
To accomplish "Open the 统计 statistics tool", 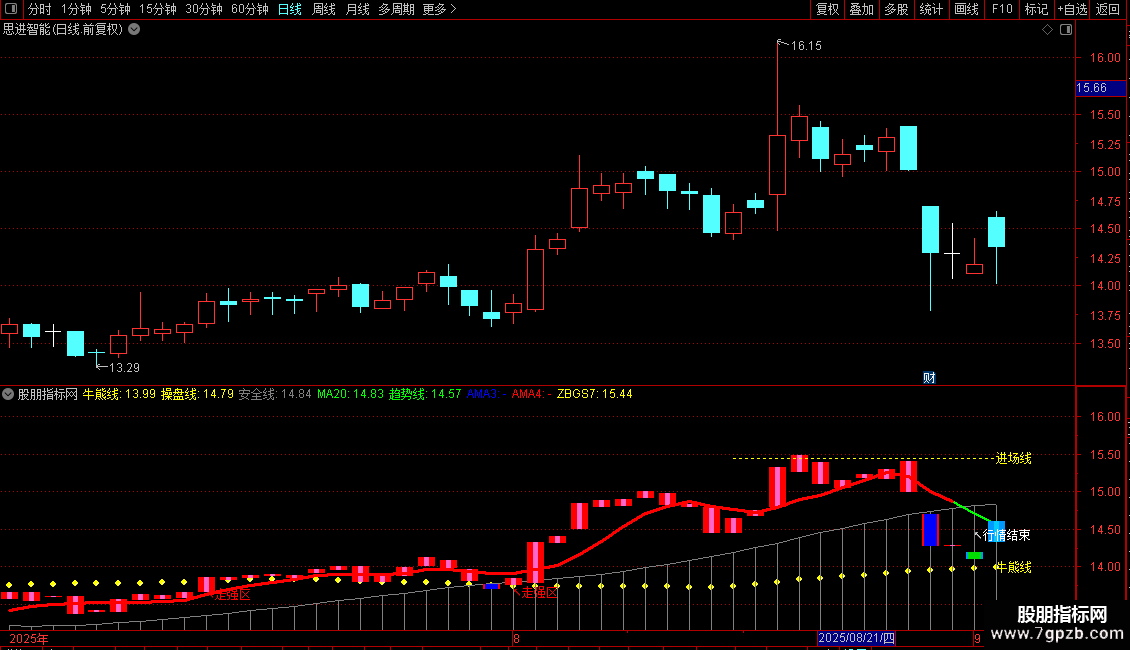I will coord(930,9).
